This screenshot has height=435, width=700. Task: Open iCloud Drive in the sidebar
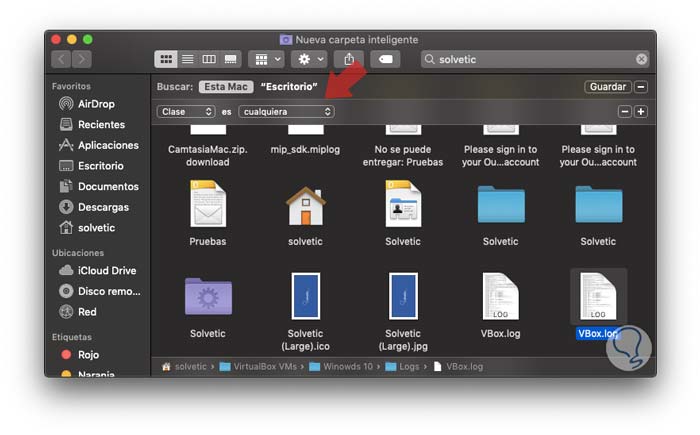click(98, 271)
